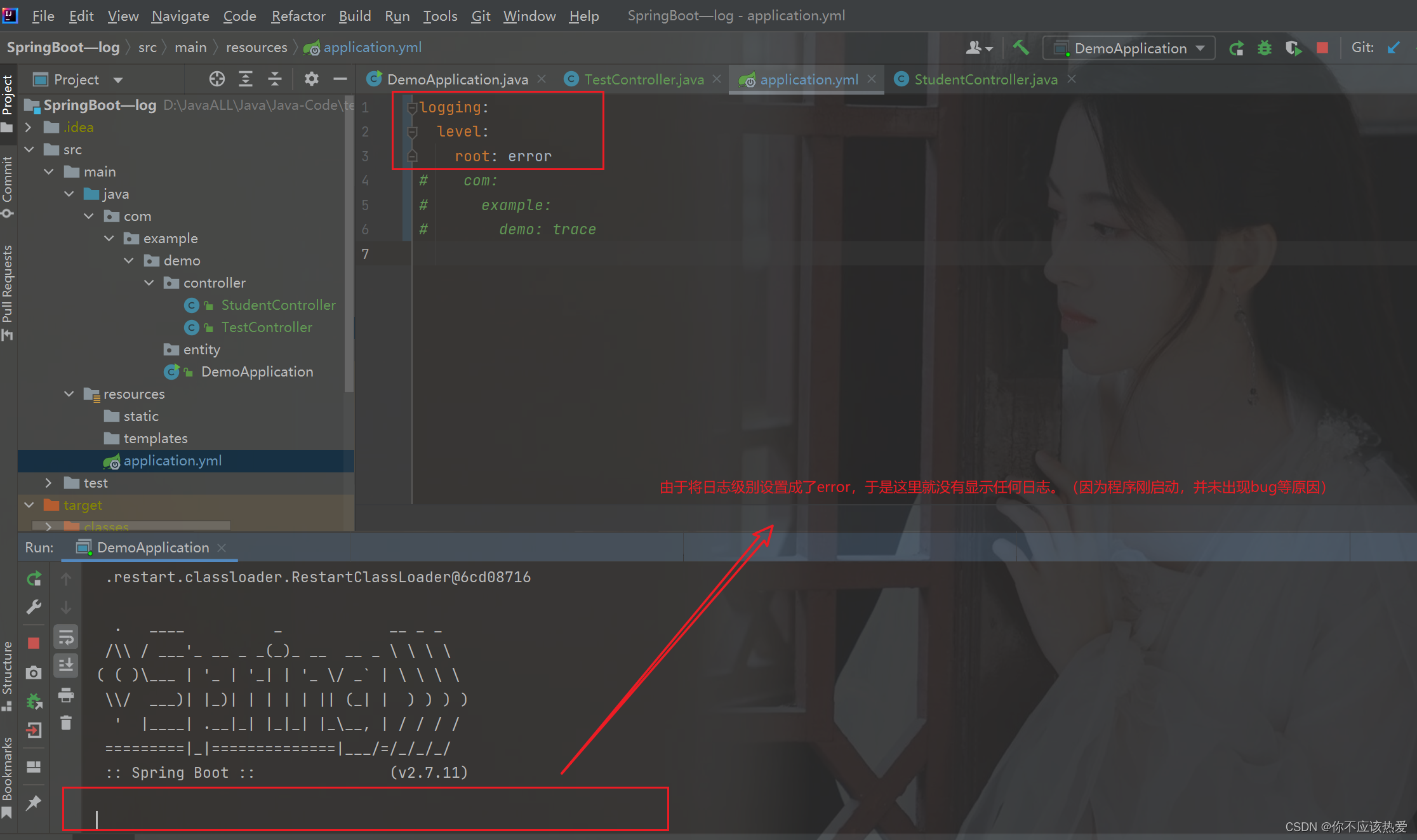Toggle scroll to end in console
Screen dimensions: 1417x840
point(66,665)
